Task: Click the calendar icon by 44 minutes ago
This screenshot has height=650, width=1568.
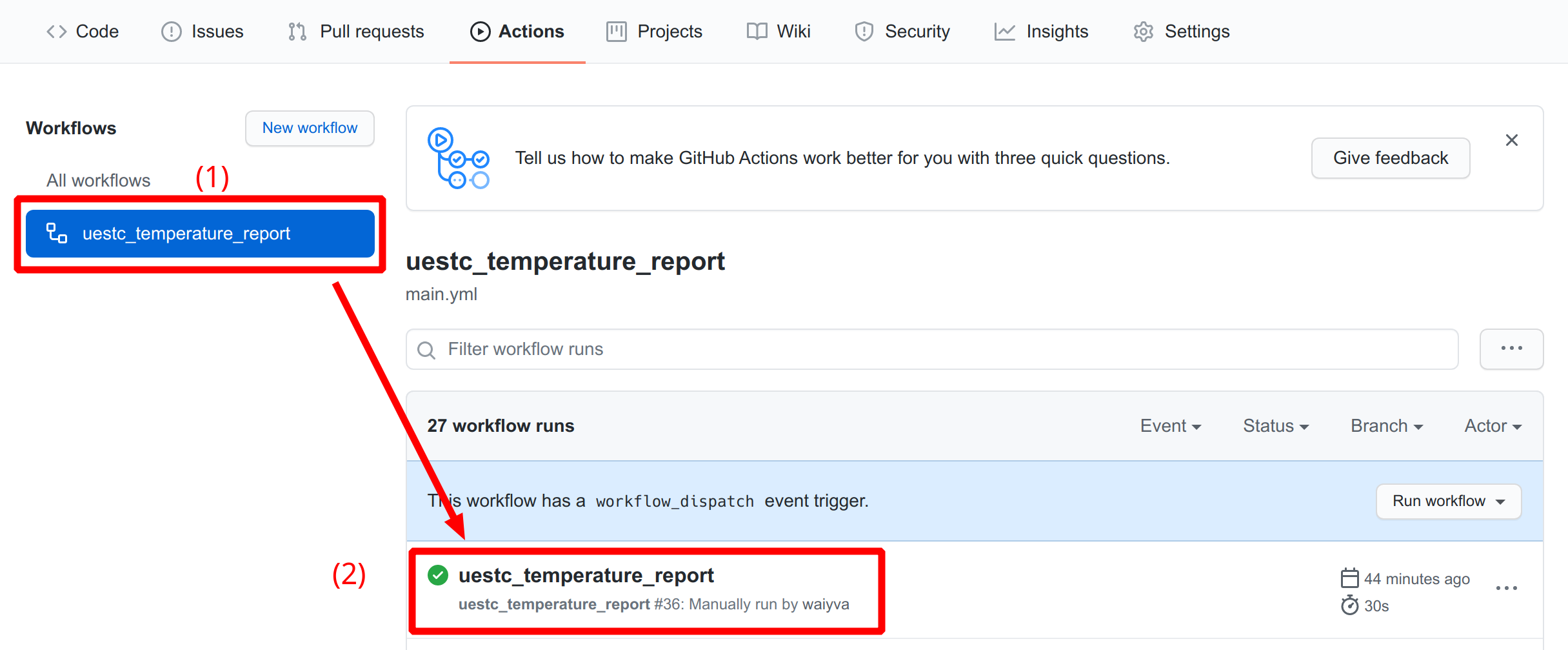Action: coord(1349,578)
